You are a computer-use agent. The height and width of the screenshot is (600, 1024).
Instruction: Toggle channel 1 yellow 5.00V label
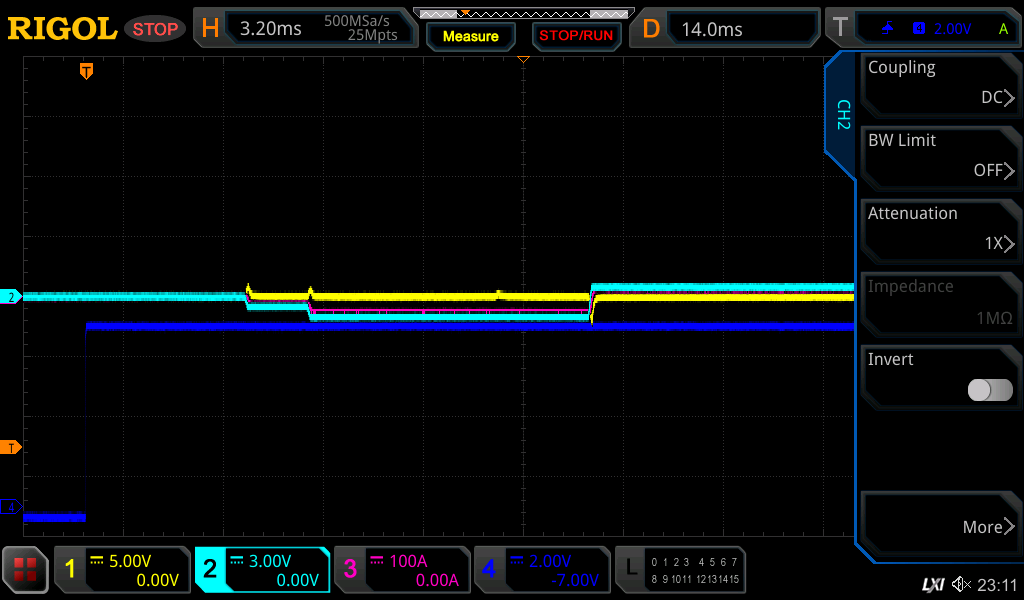(122, 570)
